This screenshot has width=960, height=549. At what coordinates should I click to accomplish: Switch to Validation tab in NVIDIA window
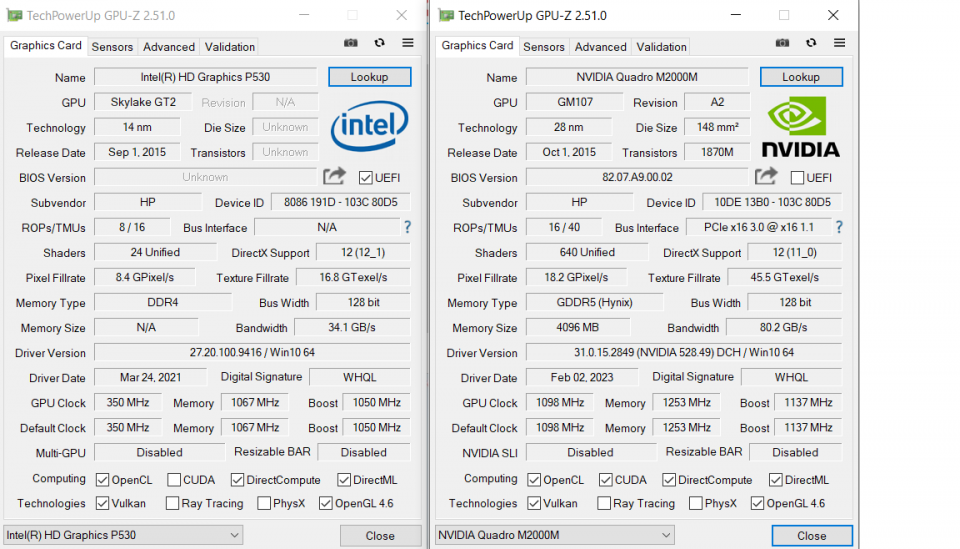pyautogui.click(x=661, y=47)
